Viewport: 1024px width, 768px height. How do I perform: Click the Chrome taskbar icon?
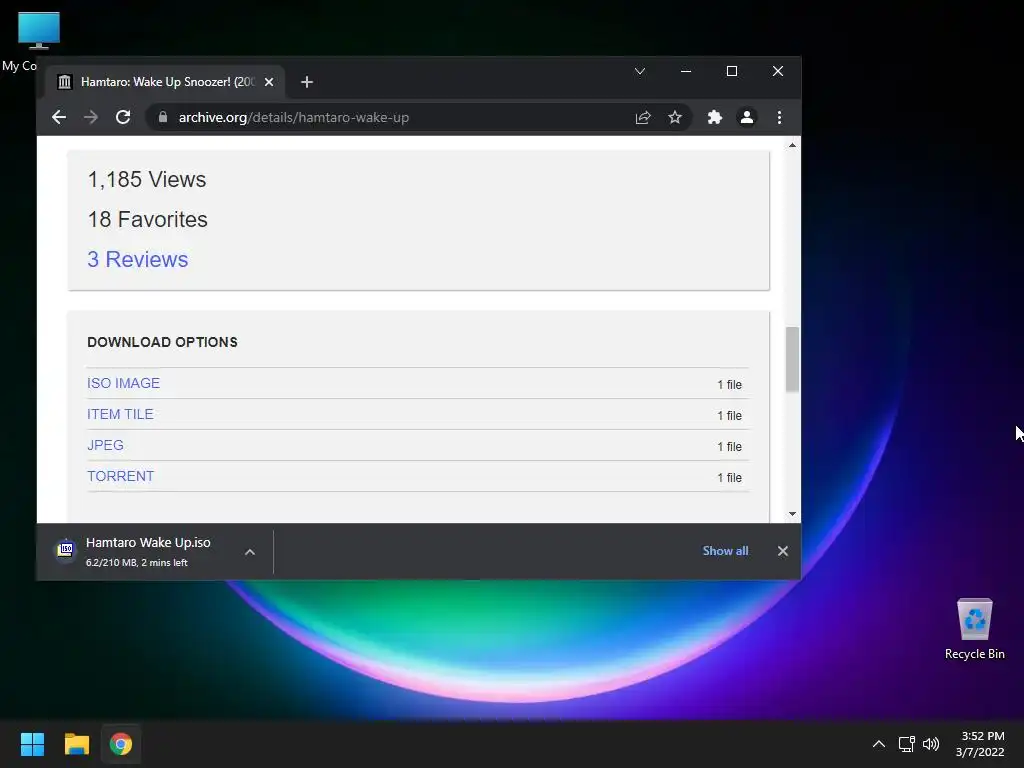(121, 744)
